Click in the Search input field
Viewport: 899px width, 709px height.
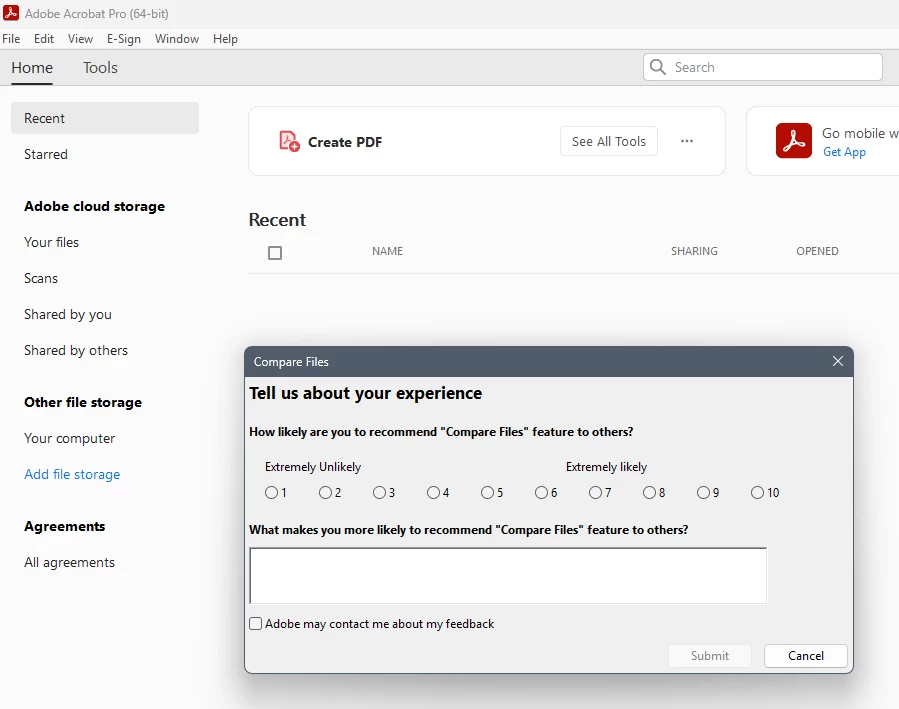click(x=763, y=67)
